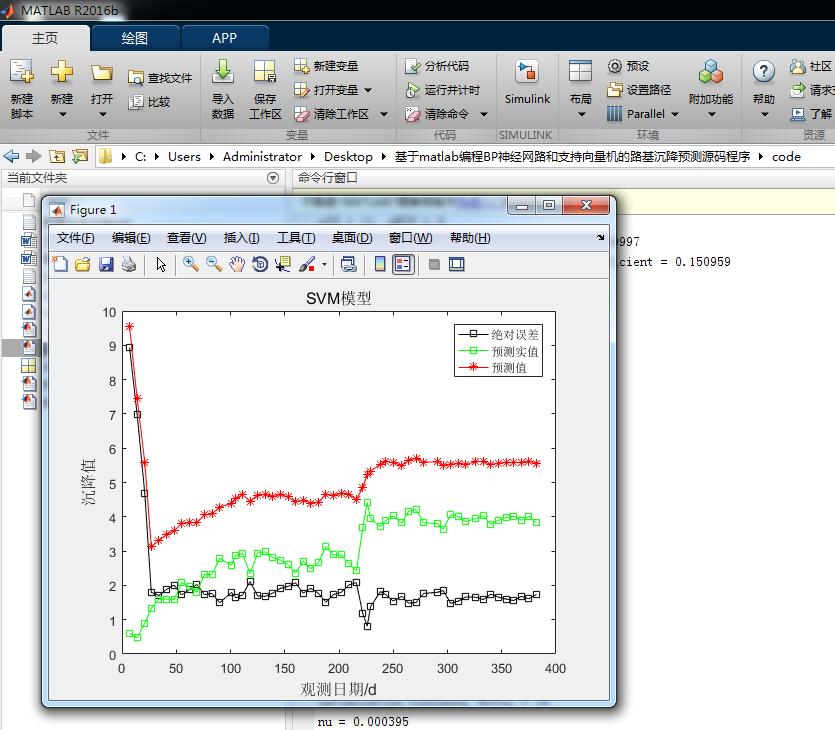Click the 帮助 question mark icon
Screen dimensions: 835x730
(x=764, y=71)
